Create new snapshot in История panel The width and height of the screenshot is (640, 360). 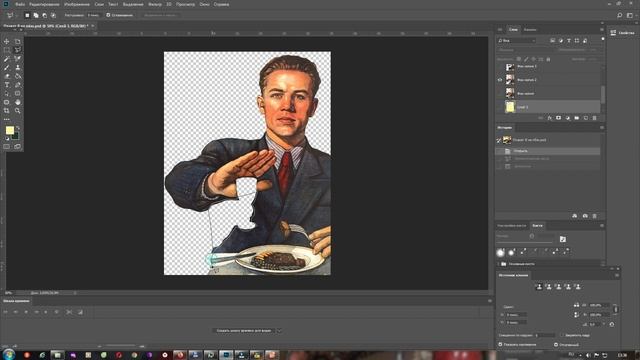(x=585, y=216)
